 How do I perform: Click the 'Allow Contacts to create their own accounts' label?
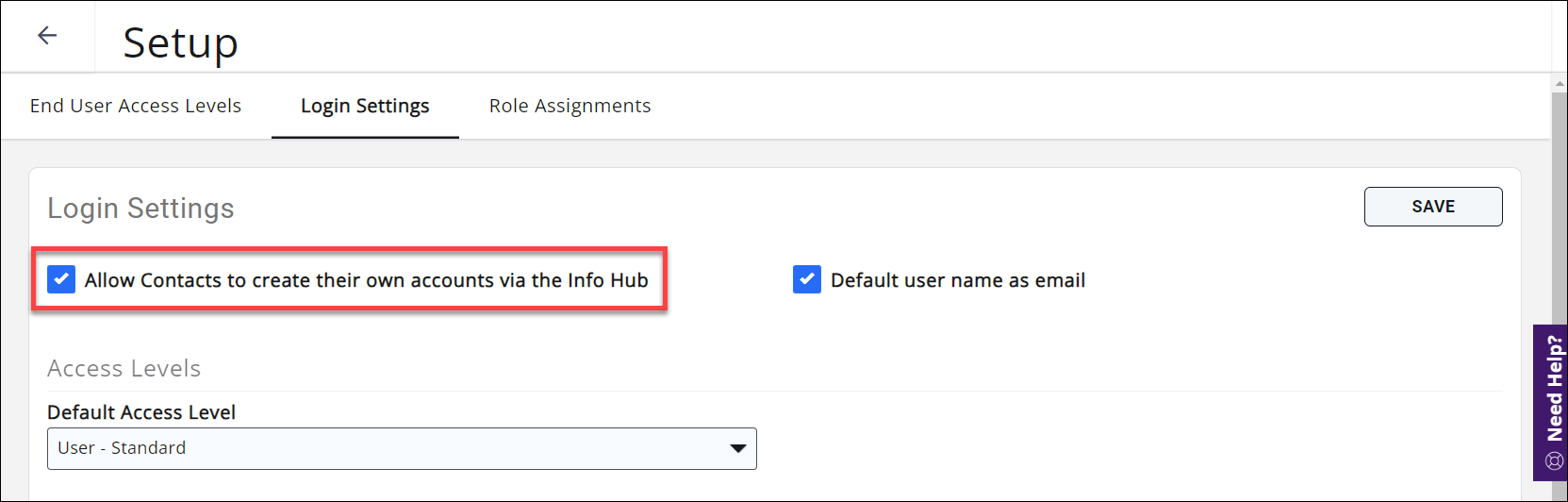[x=366, y=280]
